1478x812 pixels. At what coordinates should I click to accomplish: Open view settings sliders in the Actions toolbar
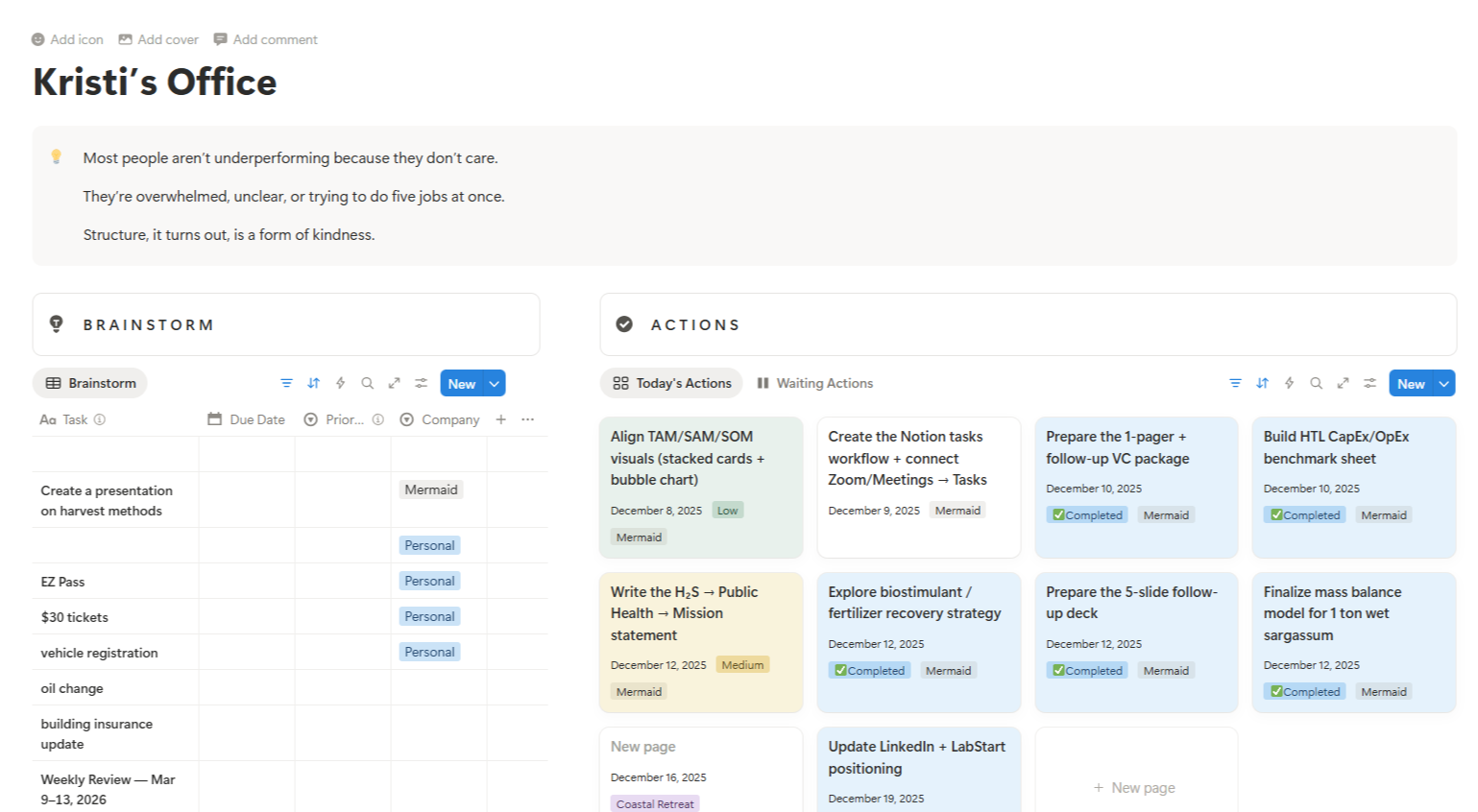tap(1370, 382)
